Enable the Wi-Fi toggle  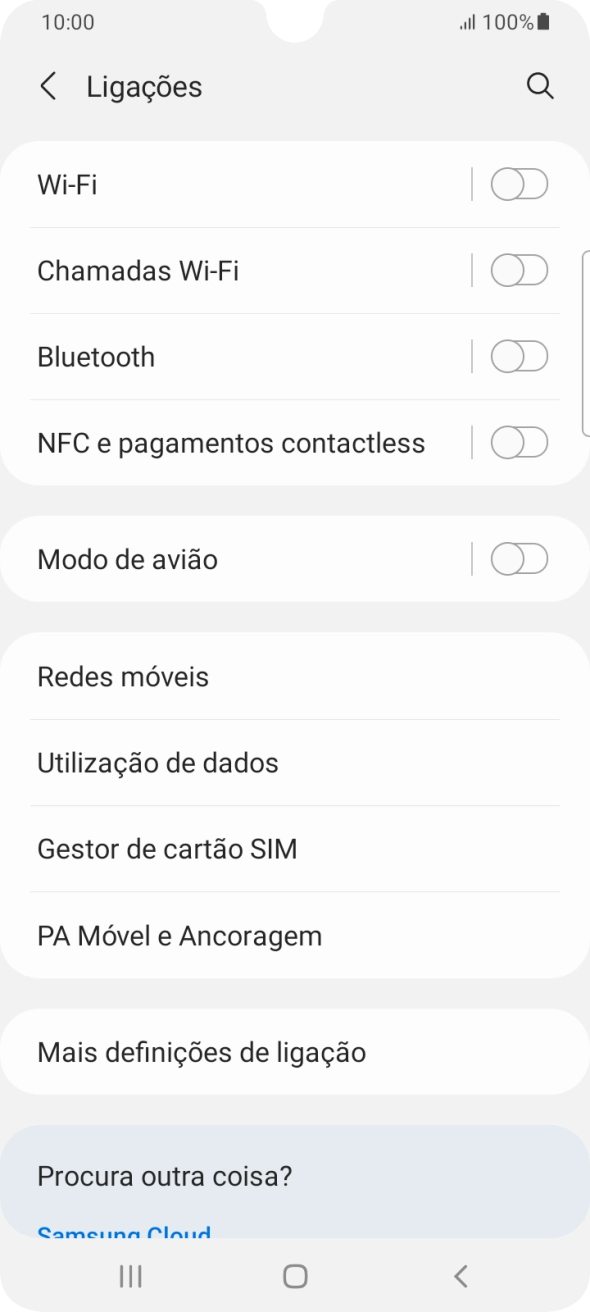(519, 184)
